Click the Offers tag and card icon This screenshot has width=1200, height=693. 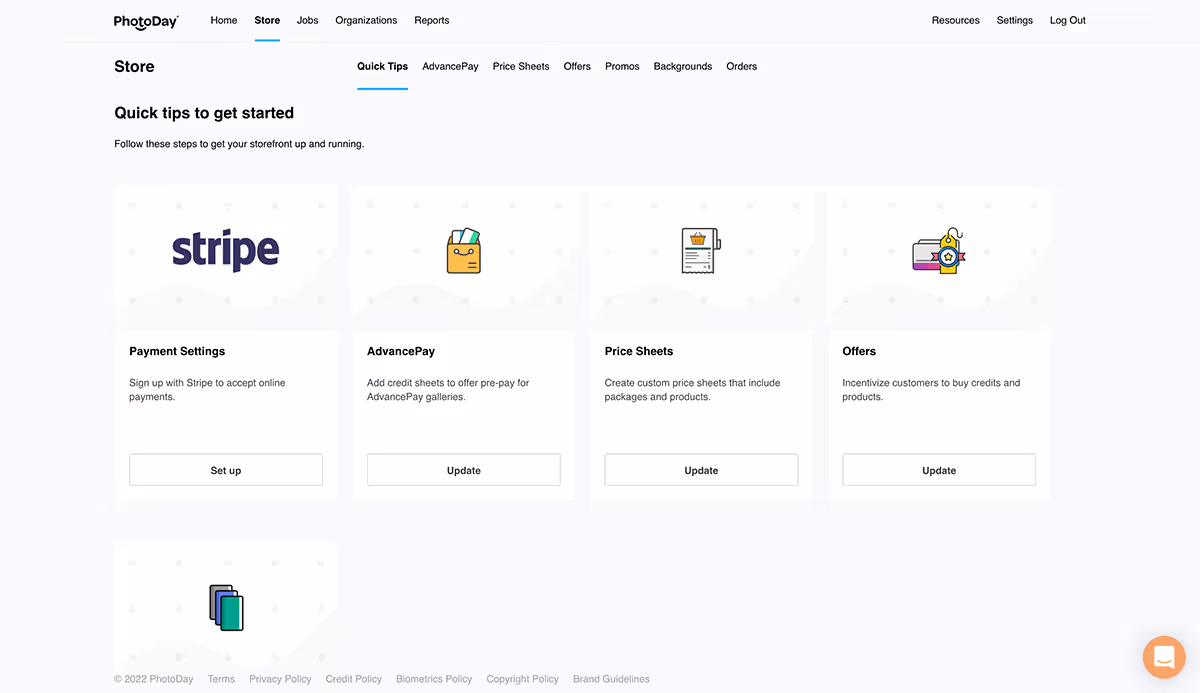tap(939, 251)
